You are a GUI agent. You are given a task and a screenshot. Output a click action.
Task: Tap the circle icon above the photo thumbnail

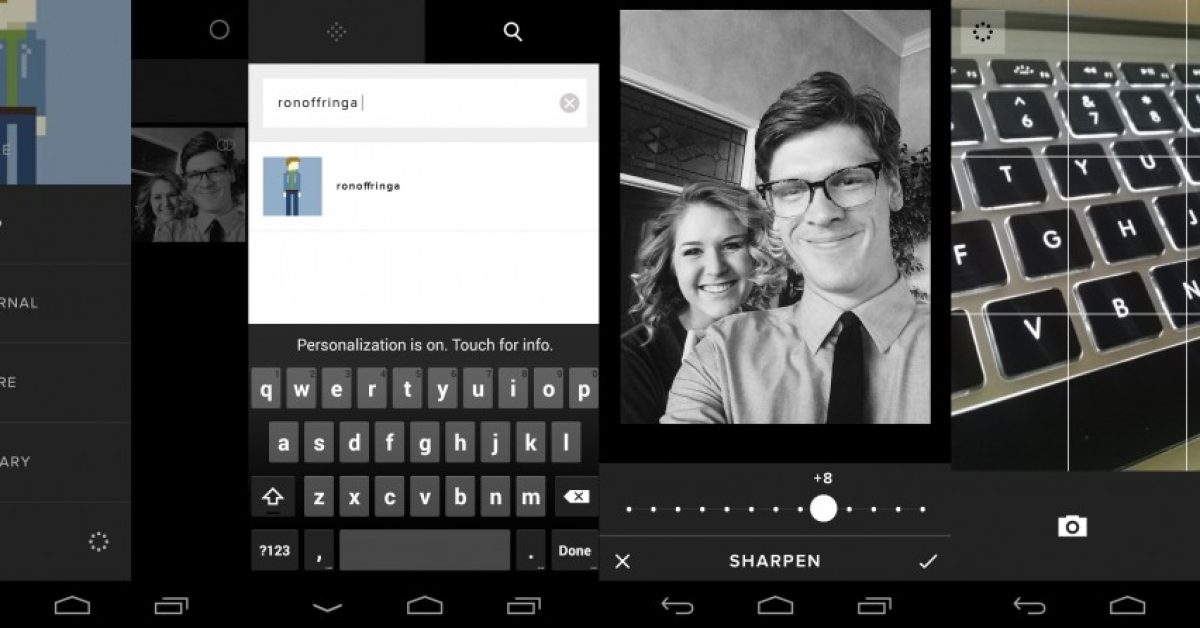pos(219,30)
